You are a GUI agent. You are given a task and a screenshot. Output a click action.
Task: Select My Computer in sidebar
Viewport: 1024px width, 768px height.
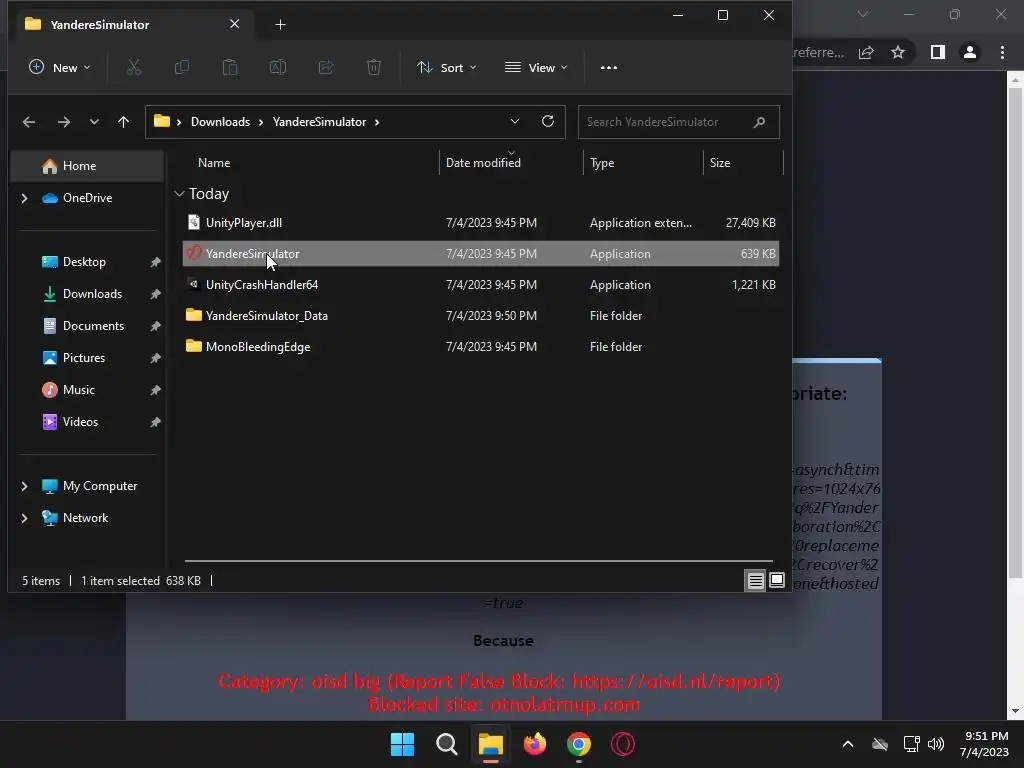(100, 486)
